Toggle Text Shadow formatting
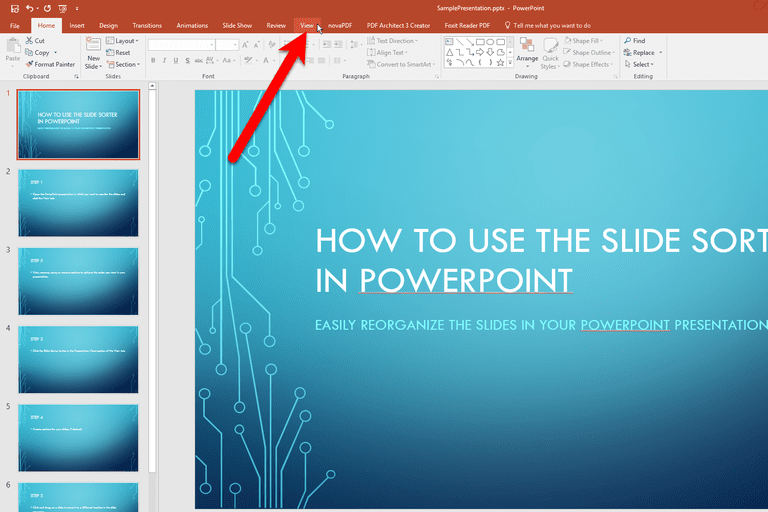768x512 pixels. (187, 61)
